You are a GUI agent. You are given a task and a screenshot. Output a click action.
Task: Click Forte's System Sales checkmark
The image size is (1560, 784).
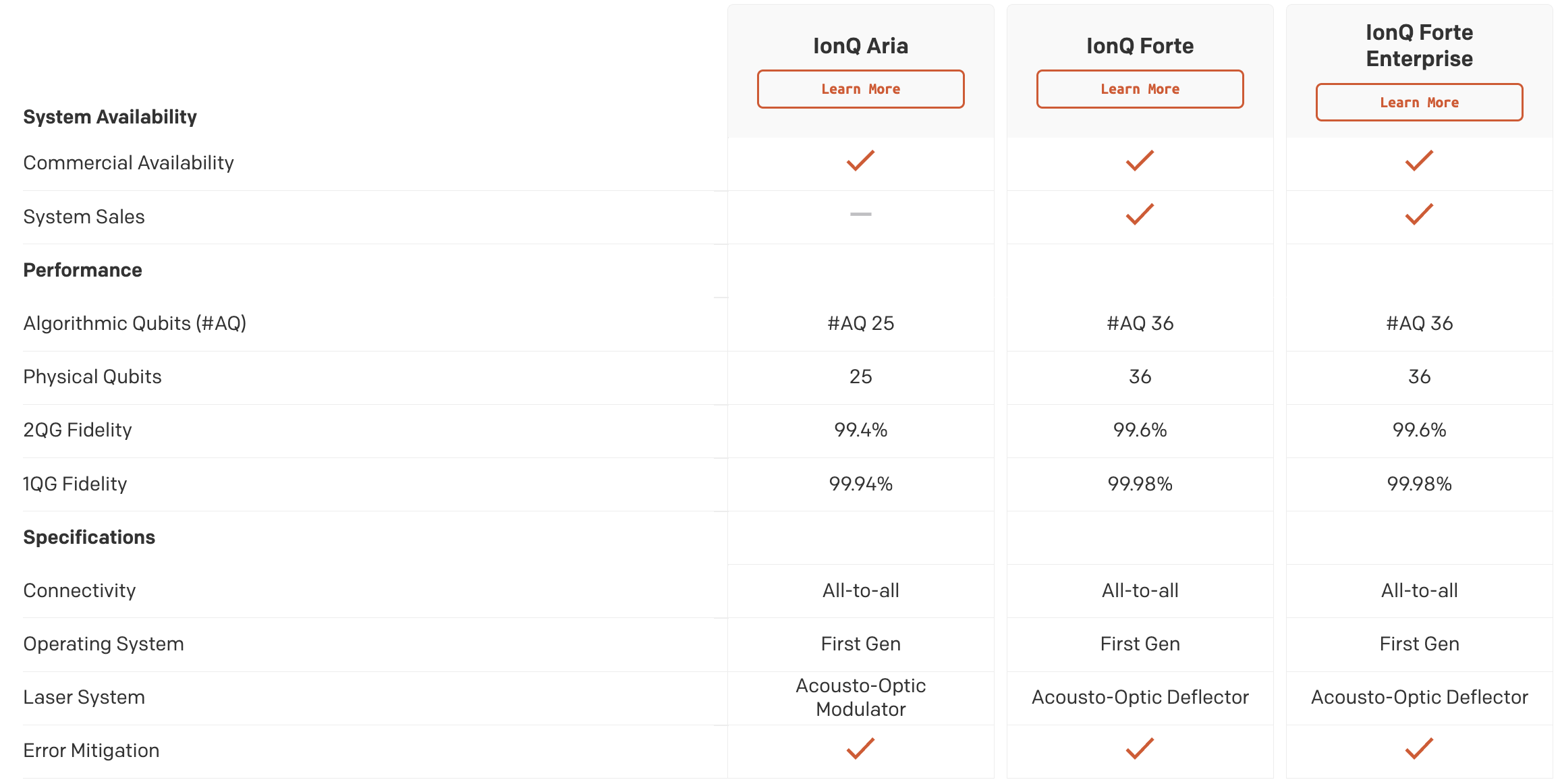tap(1140, 215)
